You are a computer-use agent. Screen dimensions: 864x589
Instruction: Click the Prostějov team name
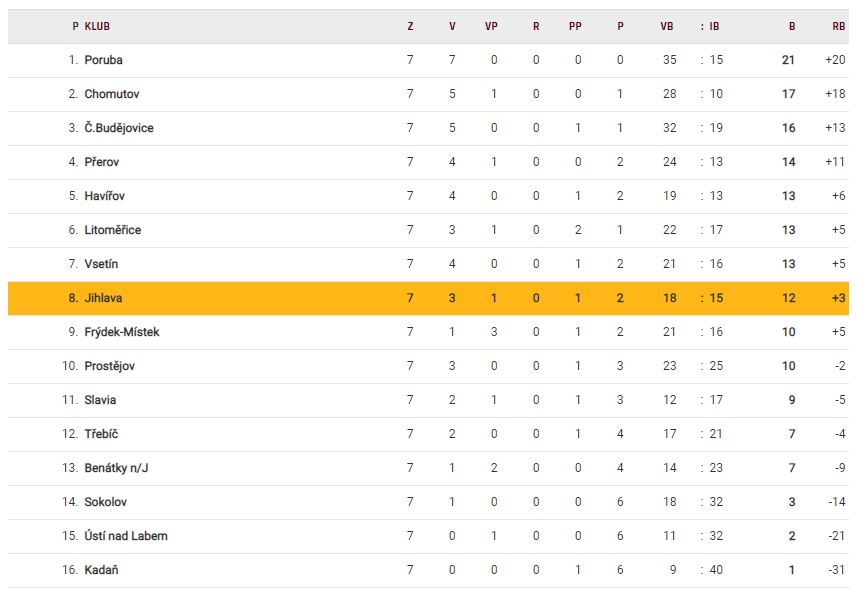pyautogui.click(x=110, y=366)
